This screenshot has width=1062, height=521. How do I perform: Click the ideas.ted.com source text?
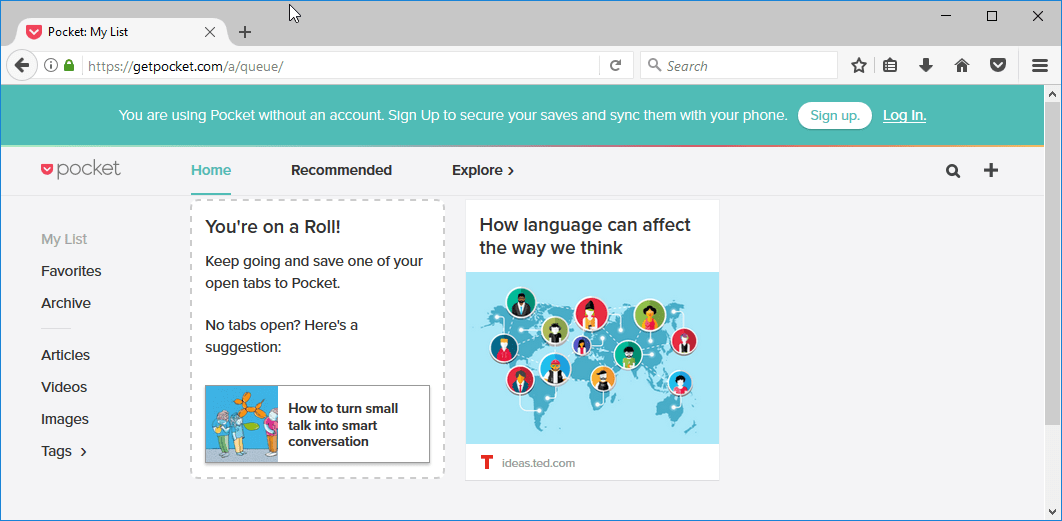point(538,463)
